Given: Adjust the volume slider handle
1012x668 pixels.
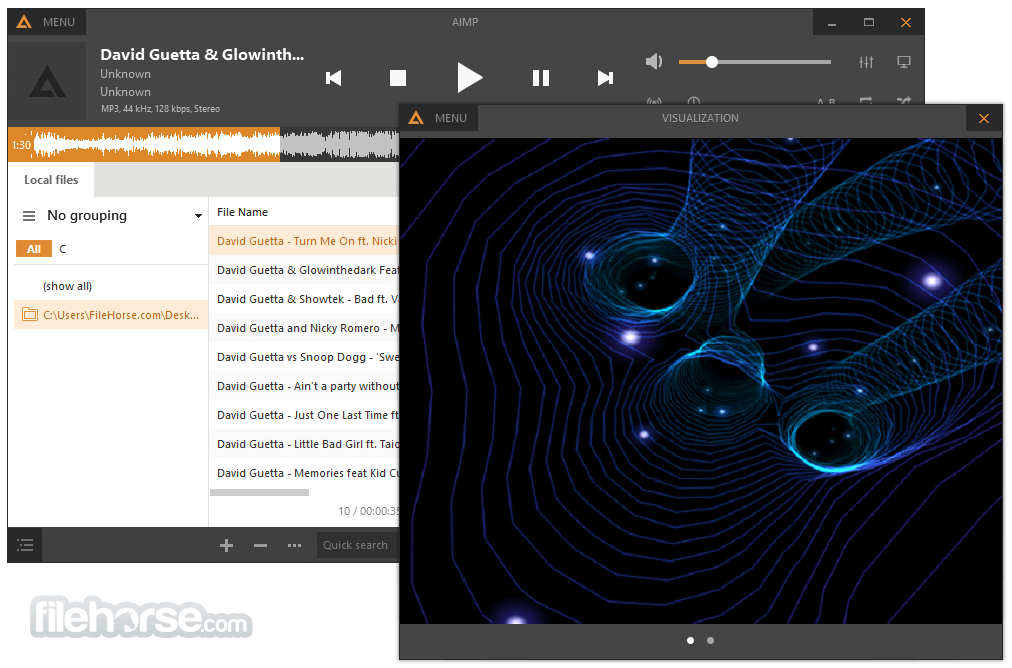Looking at the screenshot, I should pyautogui.click(x=711, y=62).
